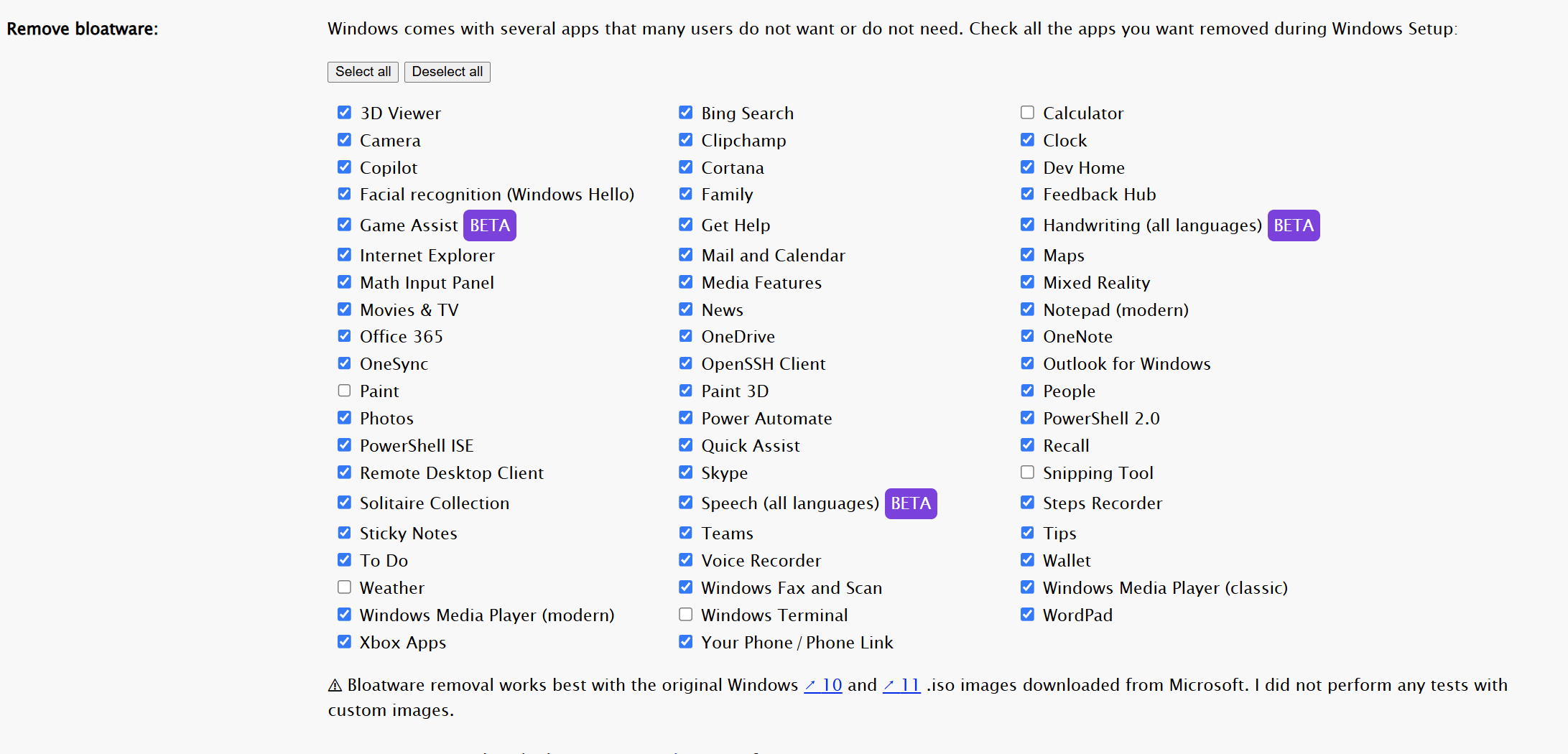The image size is (1568, 754).
Task: Check the Weather checkbox
Action: [x=345, y=587]
